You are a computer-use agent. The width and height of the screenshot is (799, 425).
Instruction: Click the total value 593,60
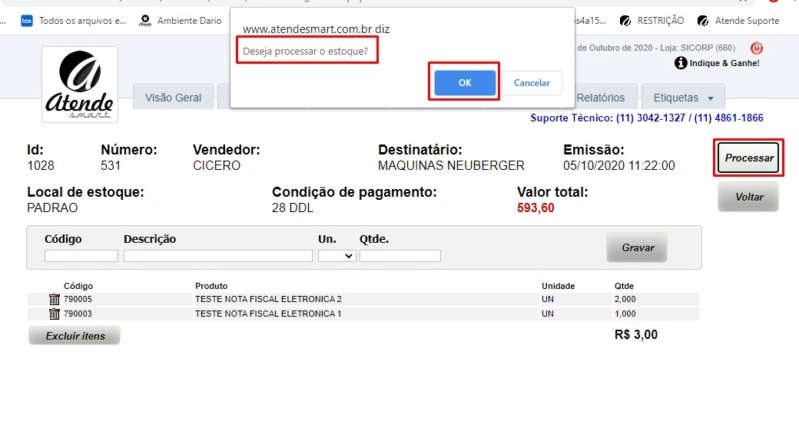(x=536, y=208)
